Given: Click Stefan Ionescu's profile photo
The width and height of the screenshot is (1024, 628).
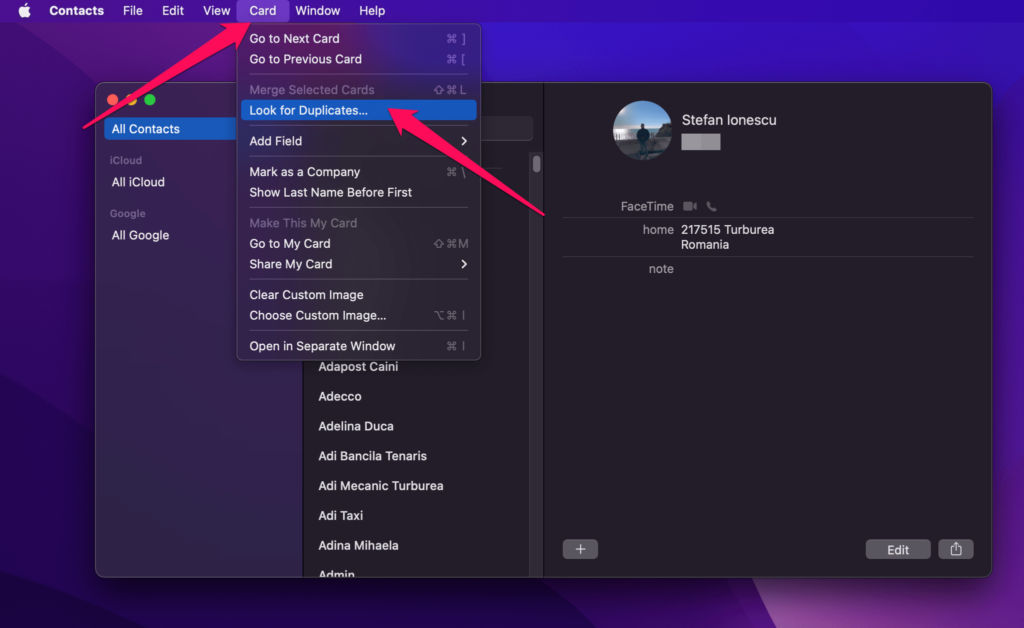Looking at the screenshot, I should tap(642, 130).
